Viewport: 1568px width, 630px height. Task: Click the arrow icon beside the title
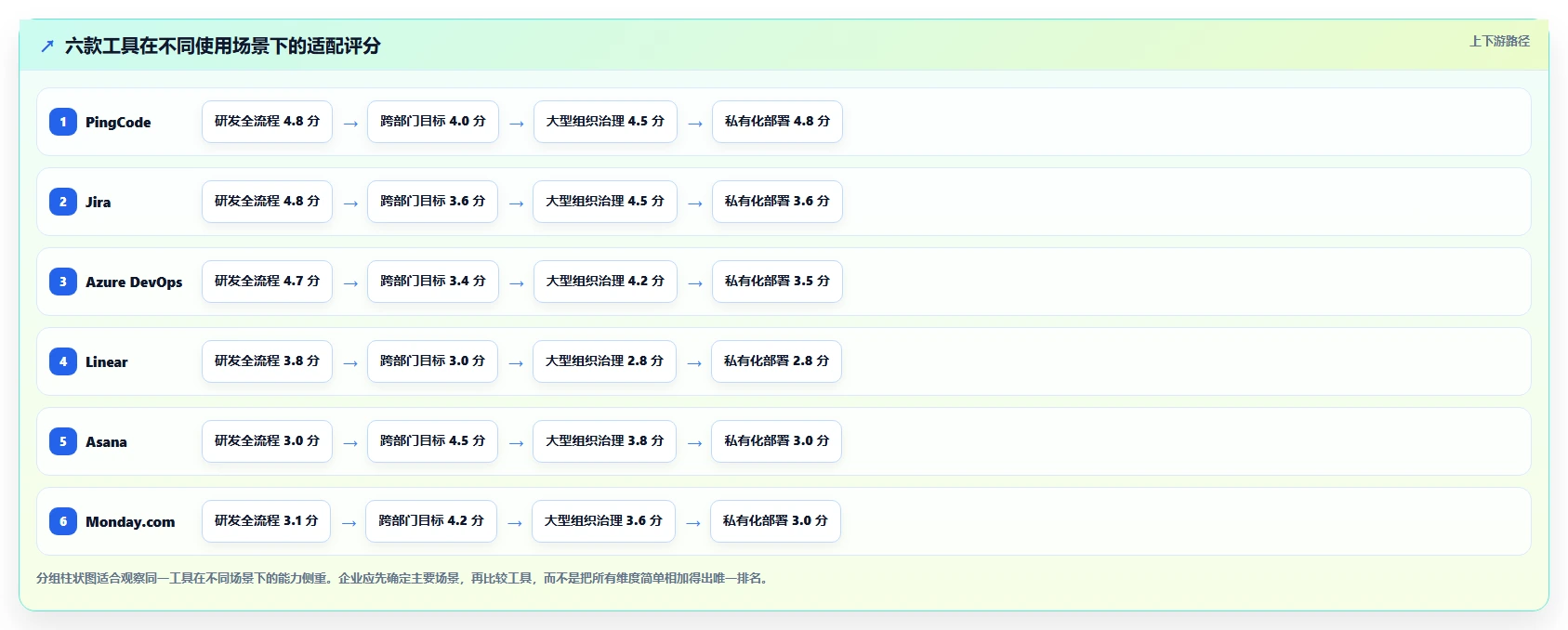click(47, 46)
